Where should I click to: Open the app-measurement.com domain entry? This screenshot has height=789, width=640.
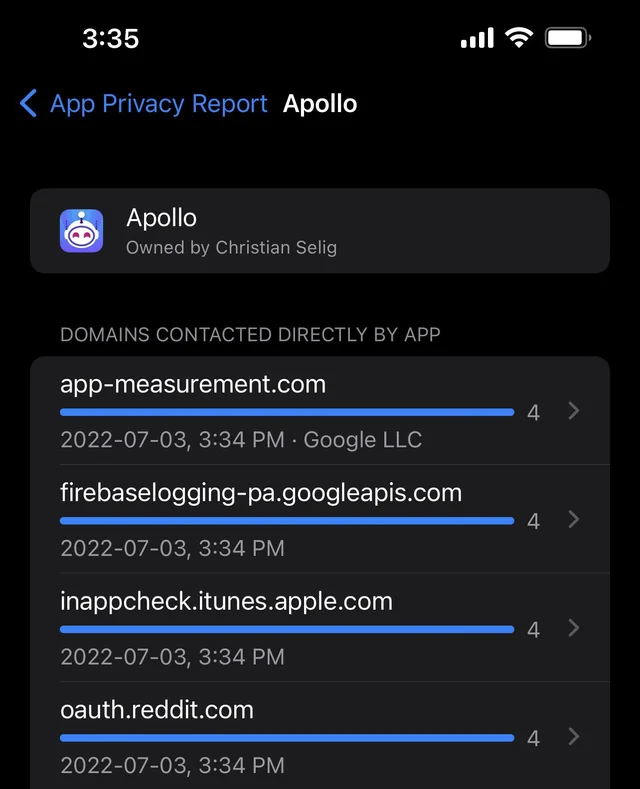[x=320, y=411]
